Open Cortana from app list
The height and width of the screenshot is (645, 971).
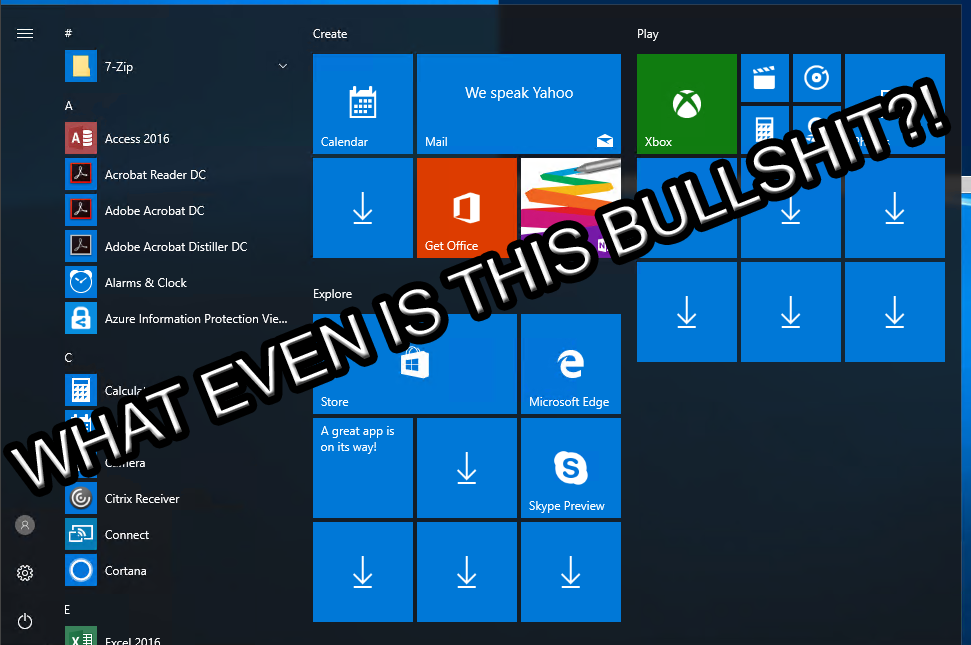pos(178,570)
